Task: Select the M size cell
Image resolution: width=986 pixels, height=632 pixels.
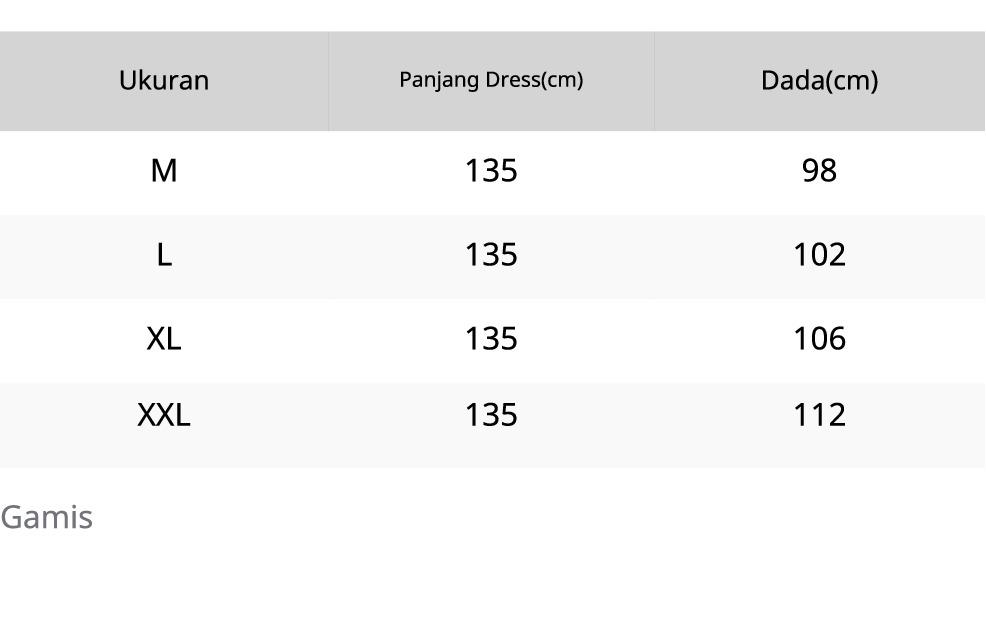Action: (x=164, y=171)
